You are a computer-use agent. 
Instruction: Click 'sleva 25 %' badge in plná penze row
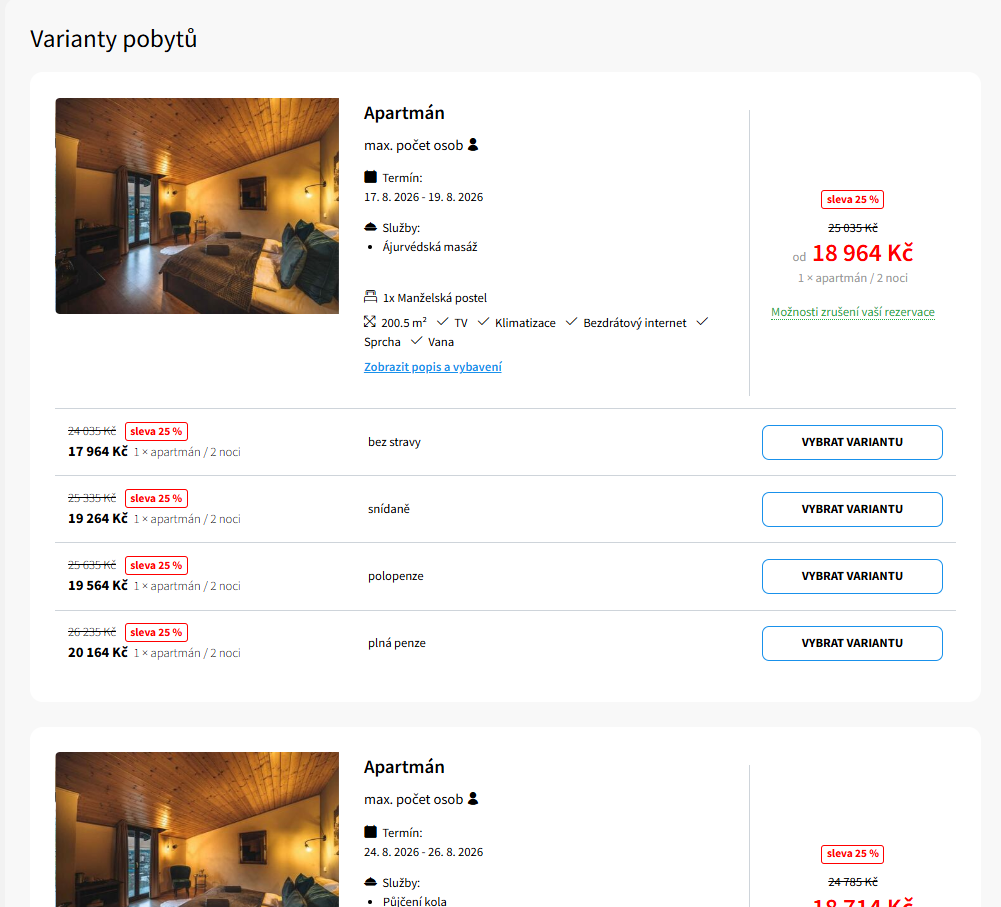156,633
